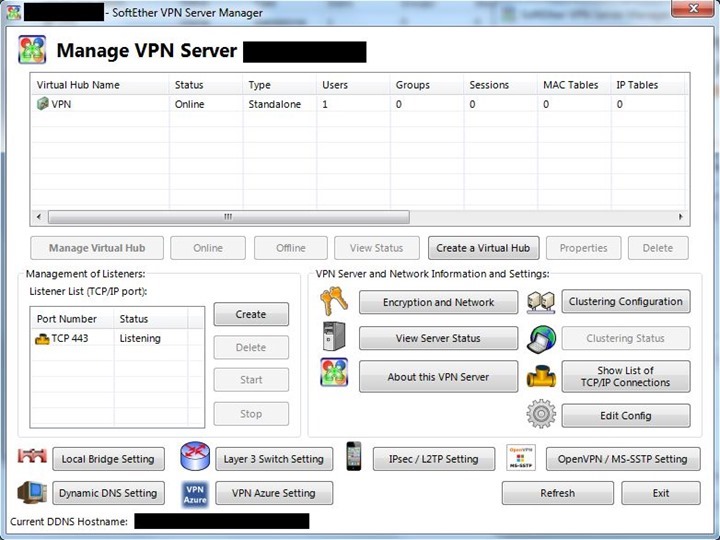Click Create a Virtual Hub
Screen dimensions: 720x540
pos(484,248)
